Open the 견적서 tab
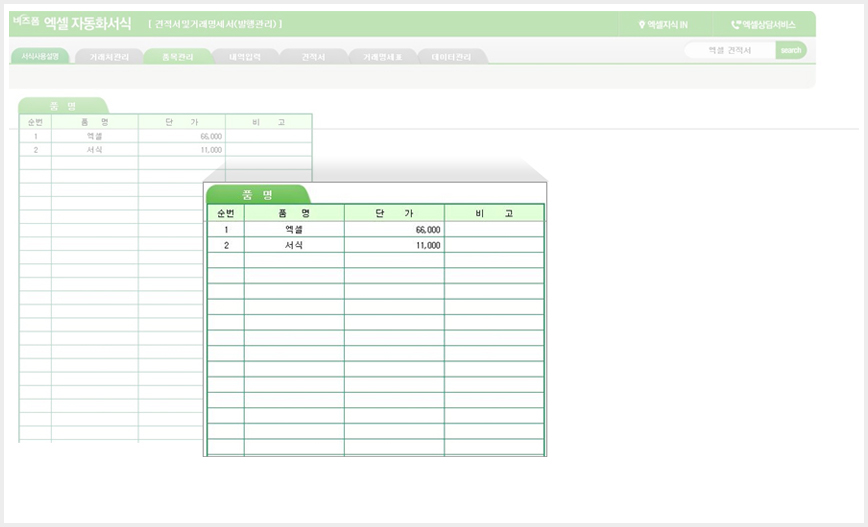868x527 pixels. point(313,56)
